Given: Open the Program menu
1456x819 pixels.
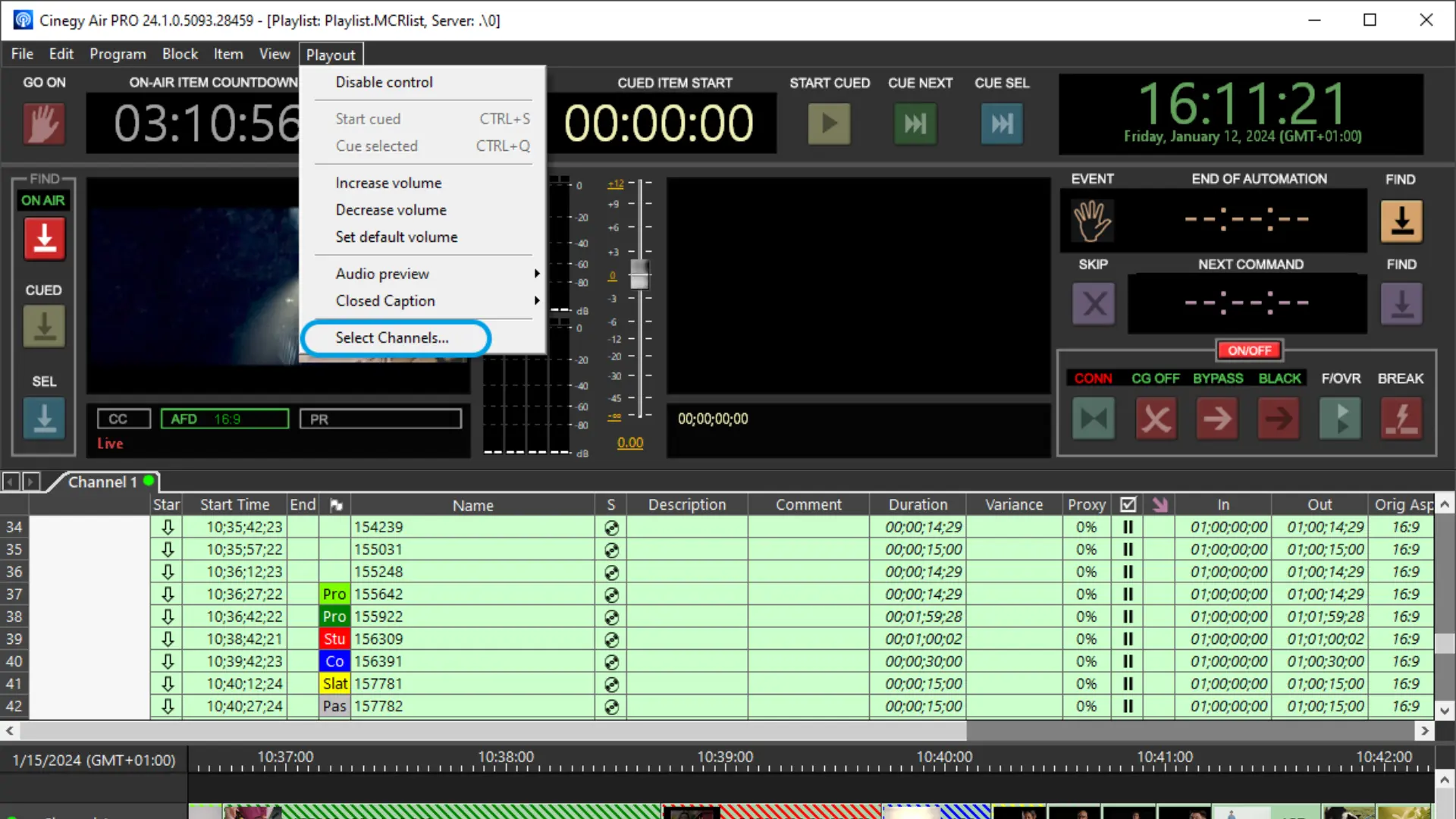Looking at the screenshot, I should point(118,54).
